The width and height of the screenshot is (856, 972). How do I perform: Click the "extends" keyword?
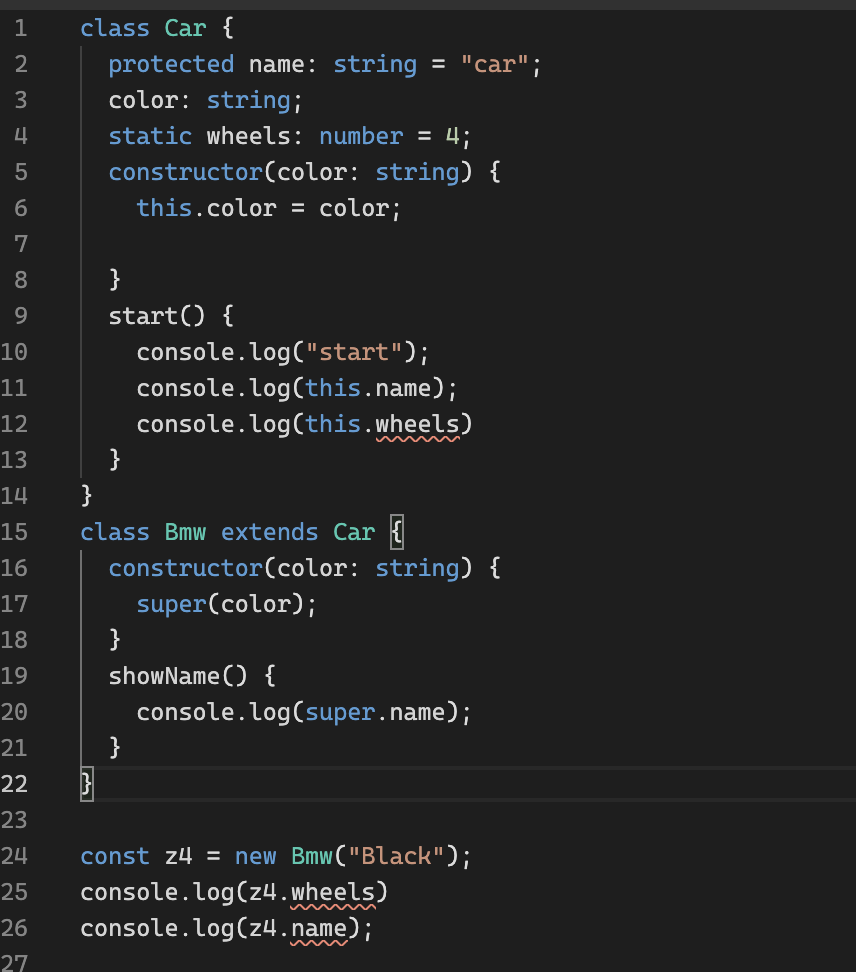270,532
